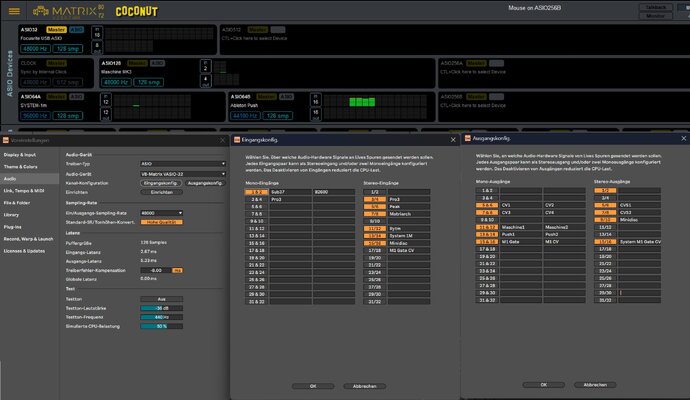Open the Treiber-Typ ASIO dropdown
This screenshot has height=400, width=690.
(183, 164)
